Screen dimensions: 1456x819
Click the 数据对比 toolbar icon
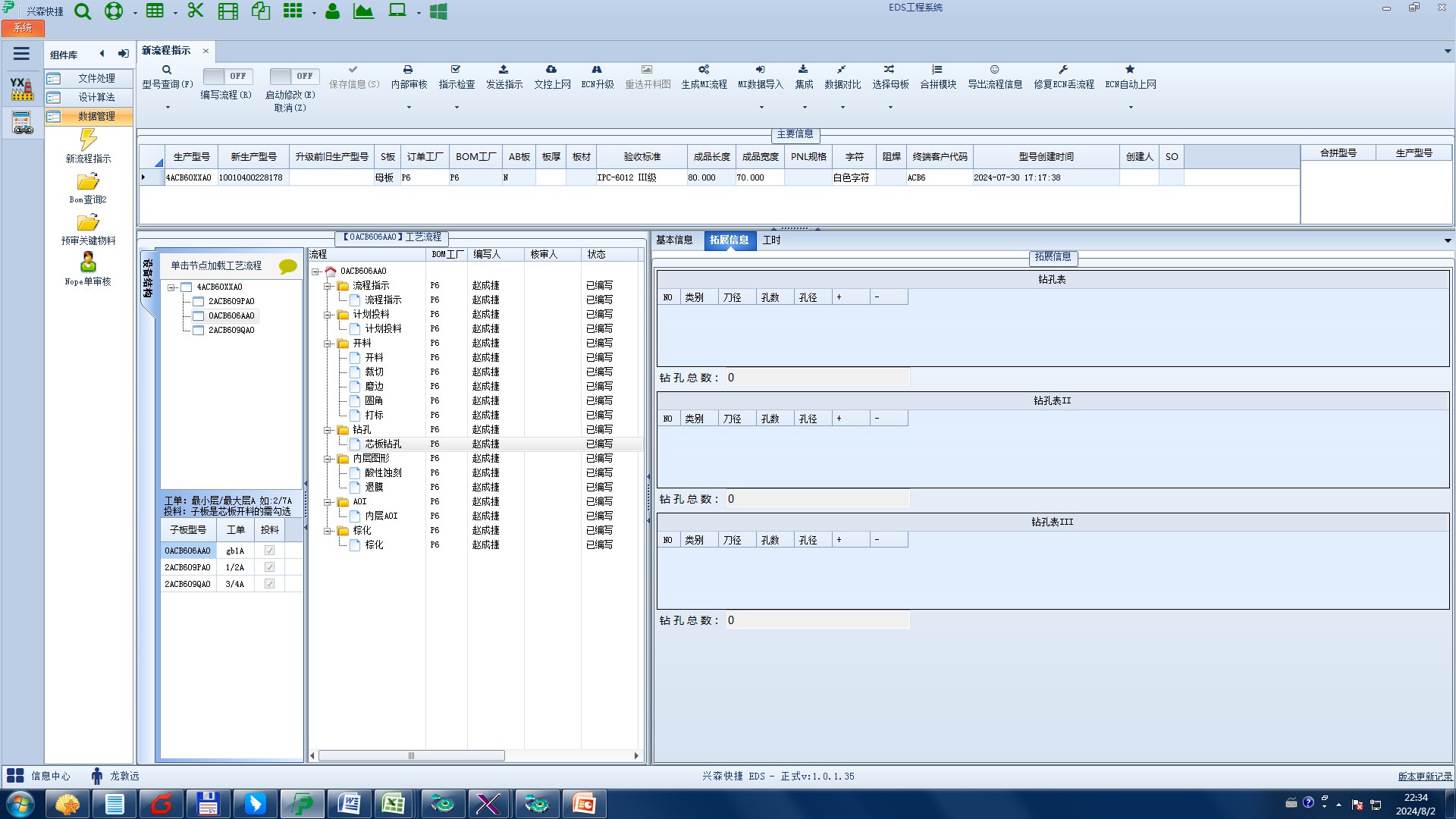tap(842, 70)
